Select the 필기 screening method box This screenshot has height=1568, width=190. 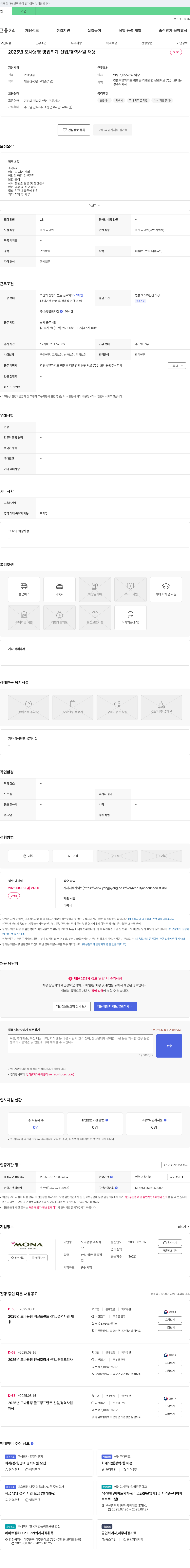point(117,856)
